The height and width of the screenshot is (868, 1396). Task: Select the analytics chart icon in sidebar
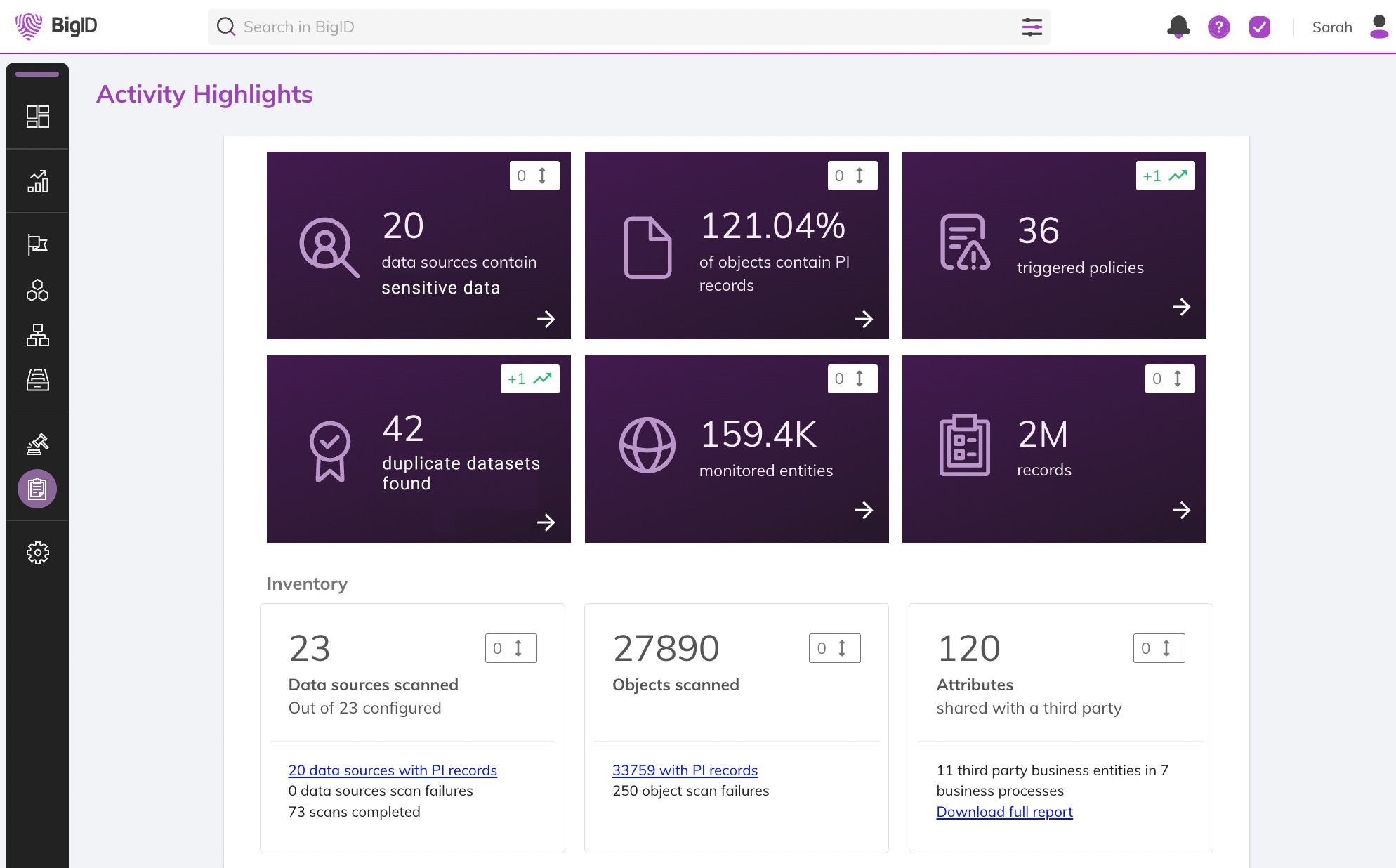37,182
